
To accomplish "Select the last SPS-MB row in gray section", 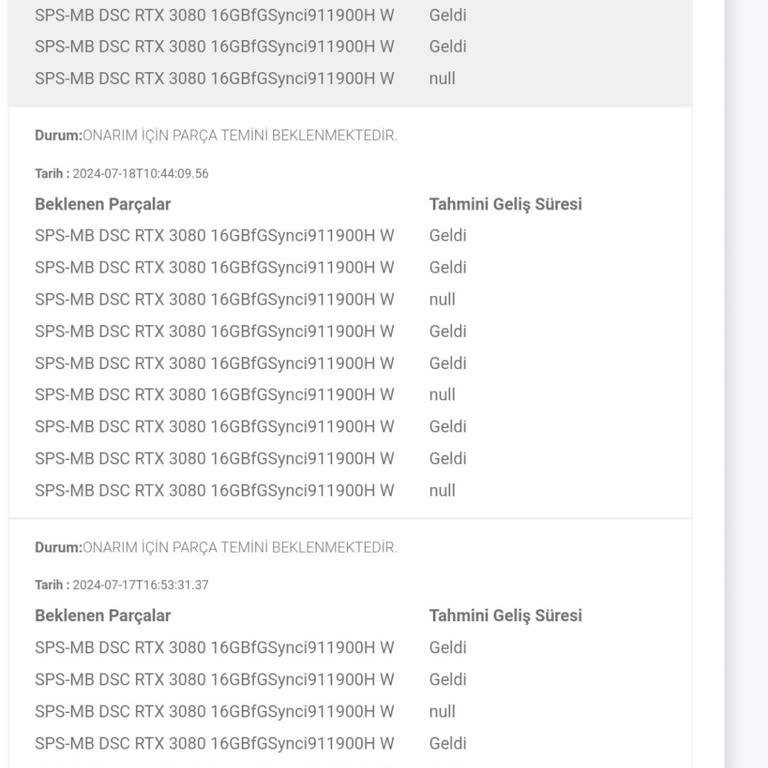I will point(214,78).
